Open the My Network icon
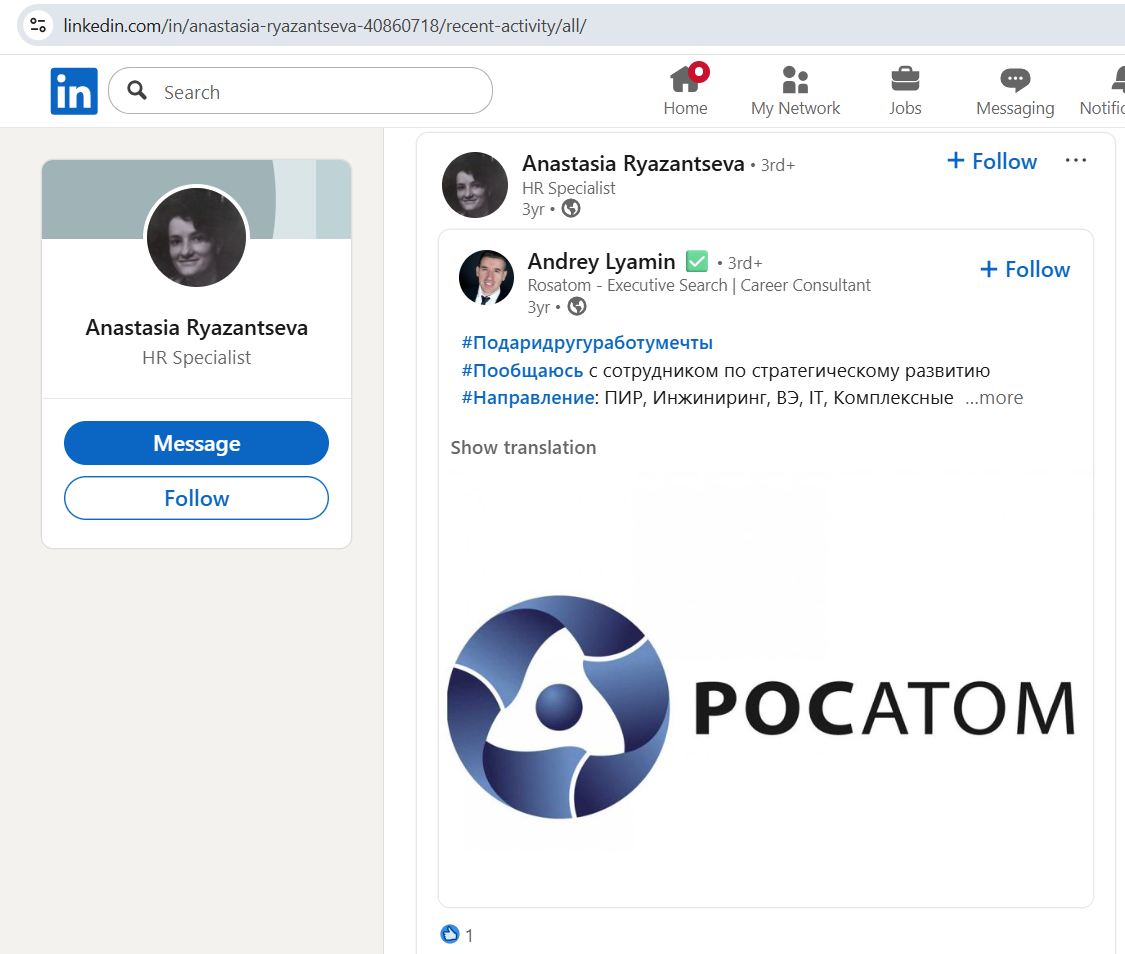The height and width of the screenshot is (954, 1125). (795, 80)
